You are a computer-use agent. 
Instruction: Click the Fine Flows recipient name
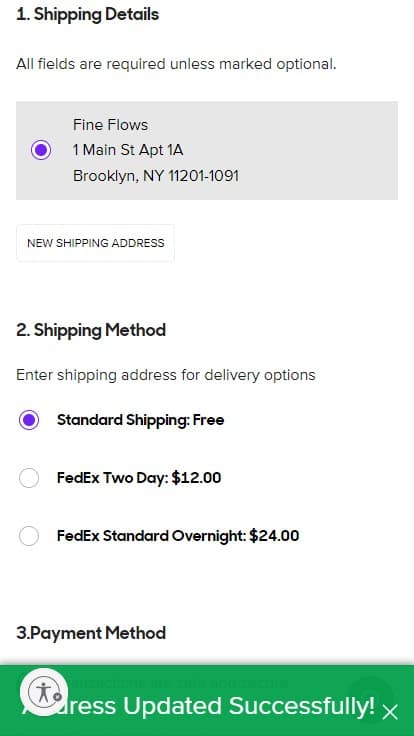[x=110, y=125]
